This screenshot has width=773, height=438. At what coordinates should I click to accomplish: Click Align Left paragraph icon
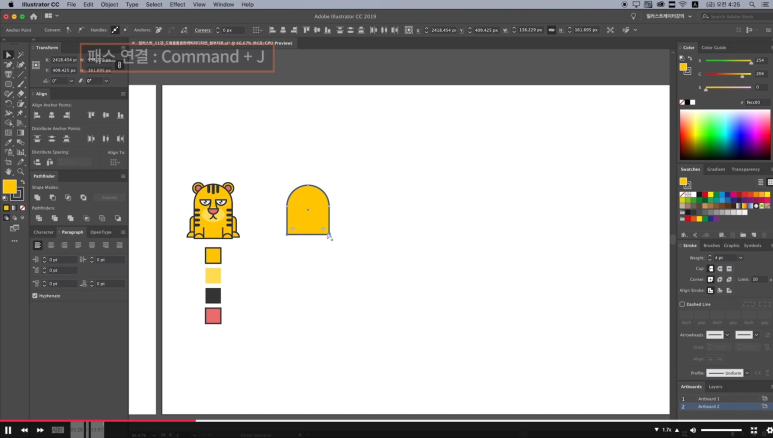point(37,245)
